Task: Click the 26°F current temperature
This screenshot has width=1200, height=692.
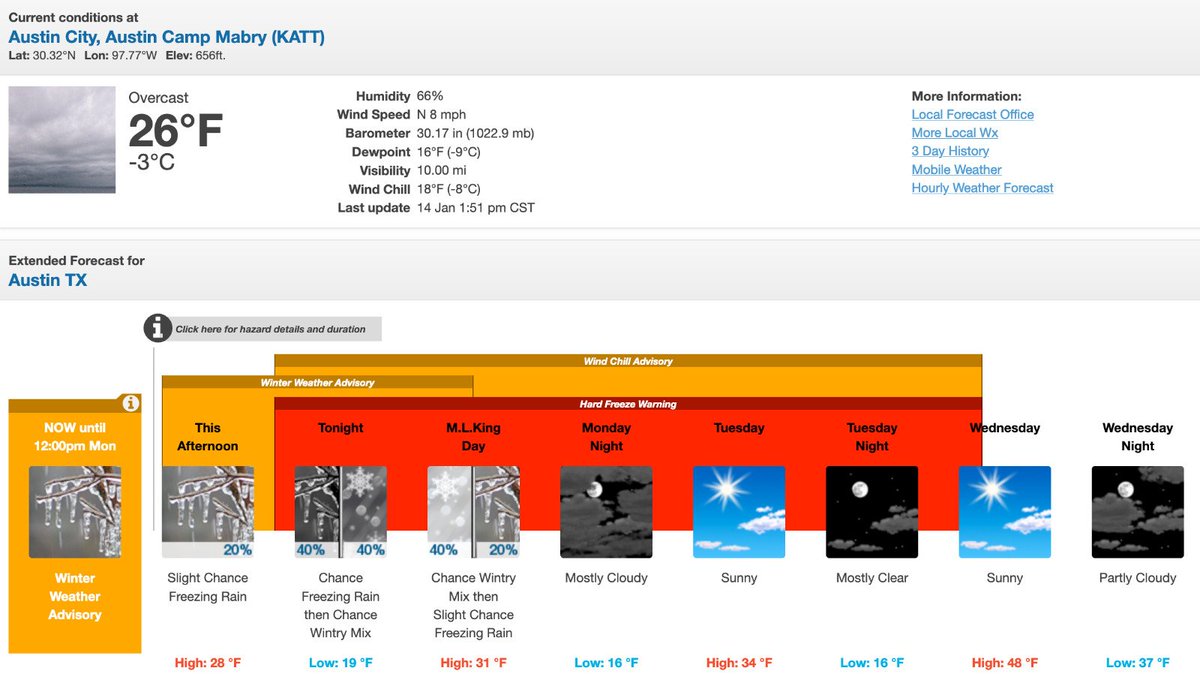Action: [176, 131]
